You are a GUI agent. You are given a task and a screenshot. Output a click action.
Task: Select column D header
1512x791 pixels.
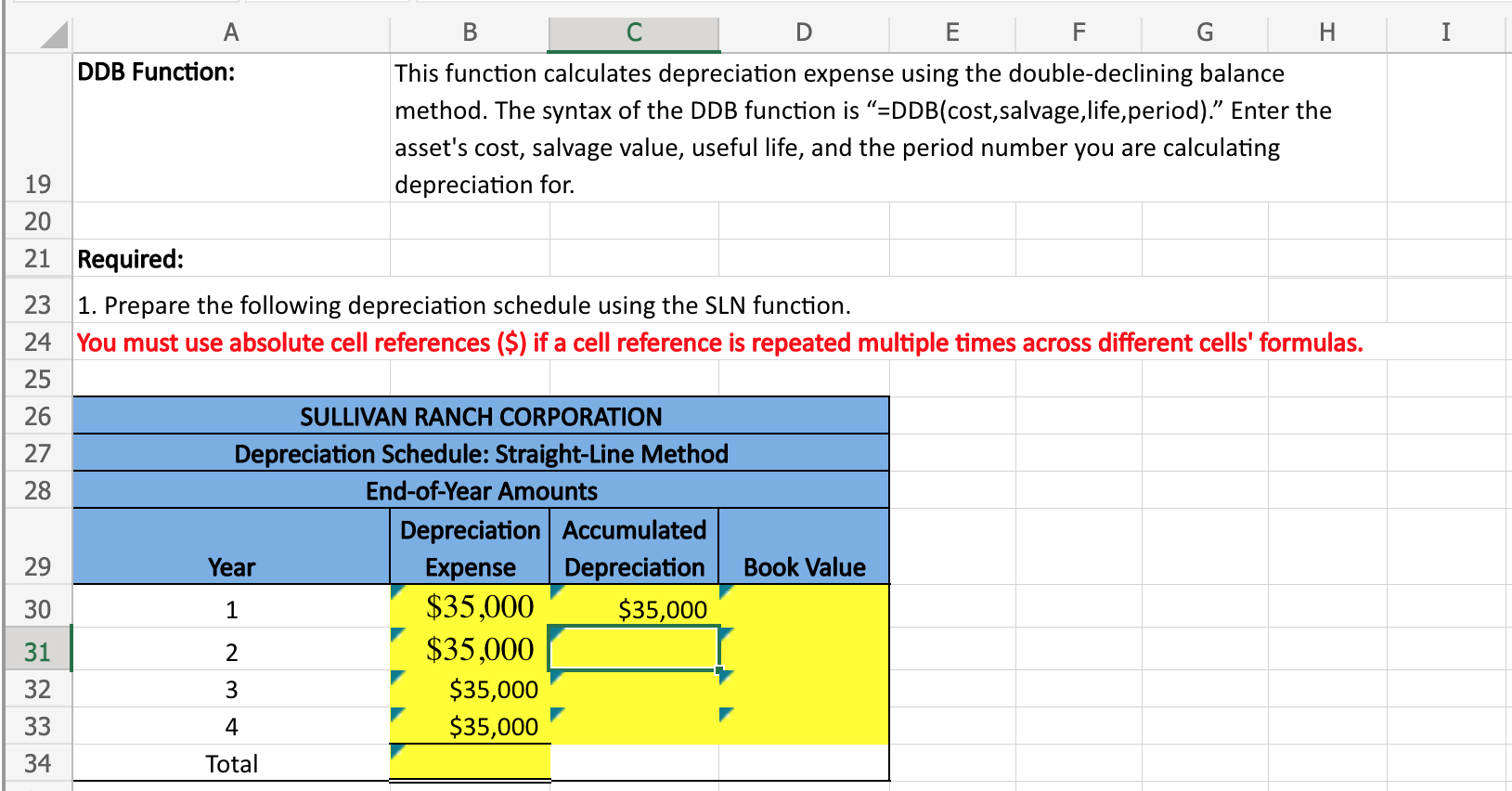(804, 32)
